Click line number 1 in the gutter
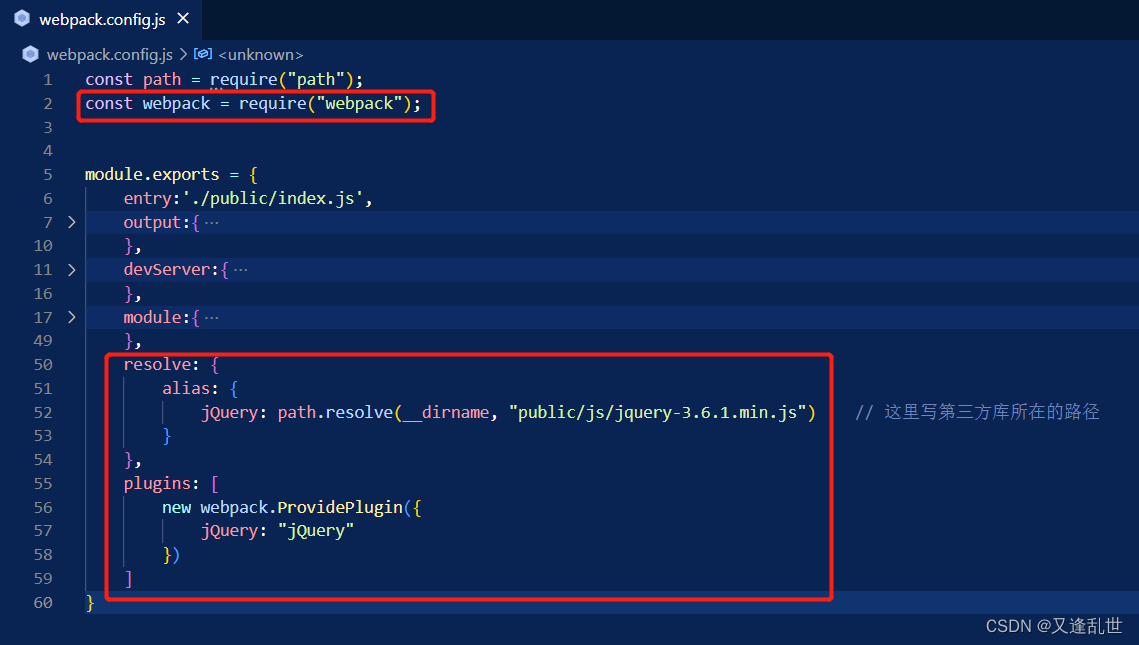This screenshot has width=1139, height=645. 47,79
